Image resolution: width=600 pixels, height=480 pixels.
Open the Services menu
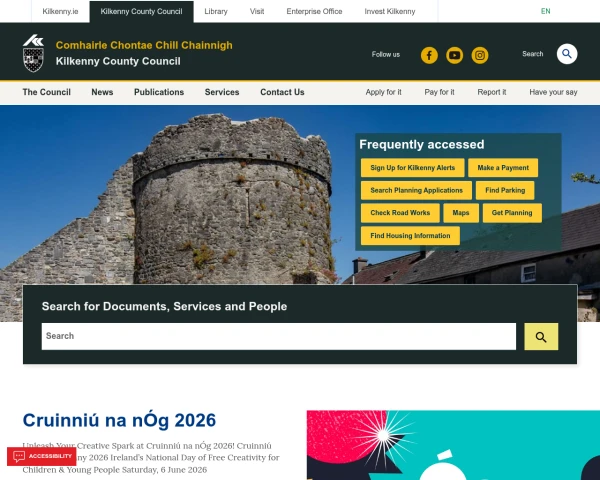222,92
